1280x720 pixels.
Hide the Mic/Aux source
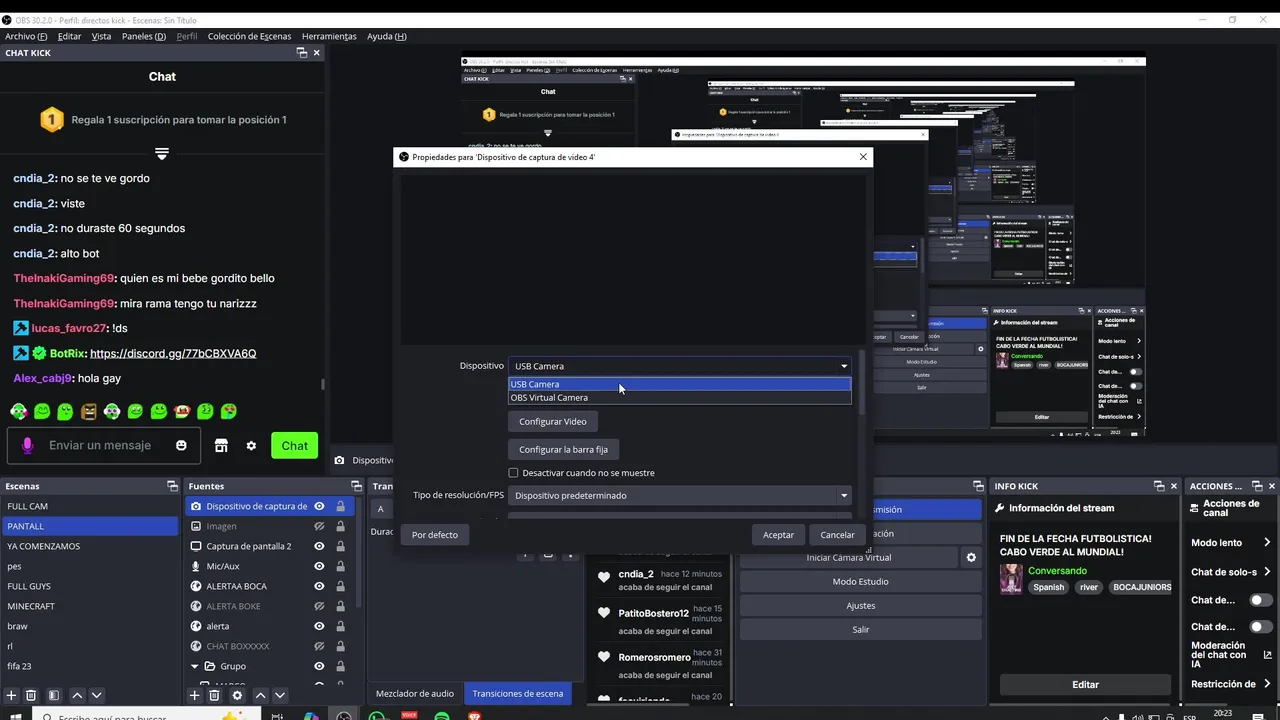319,566
